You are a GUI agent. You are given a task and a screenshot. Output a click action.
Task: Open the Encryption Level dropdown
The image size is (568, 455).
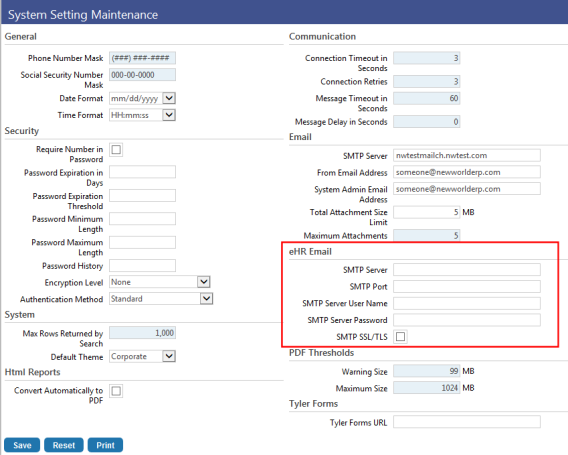click(x=160, y=282)
